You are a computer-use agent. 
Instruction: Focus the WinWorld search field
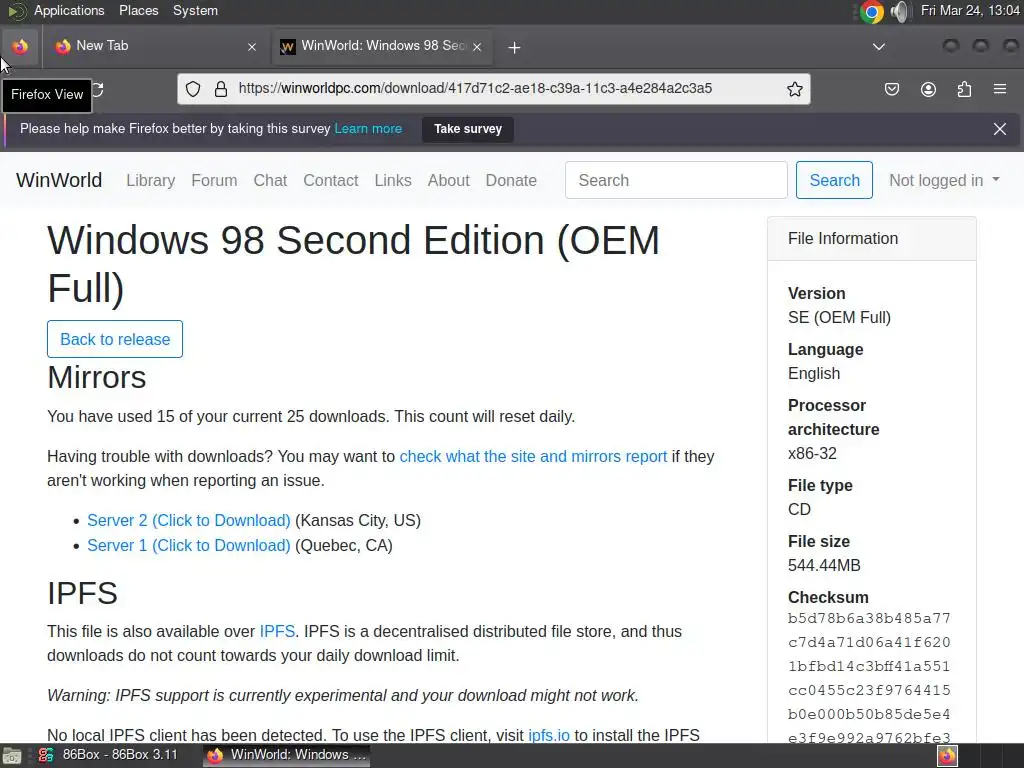point(676,180)
